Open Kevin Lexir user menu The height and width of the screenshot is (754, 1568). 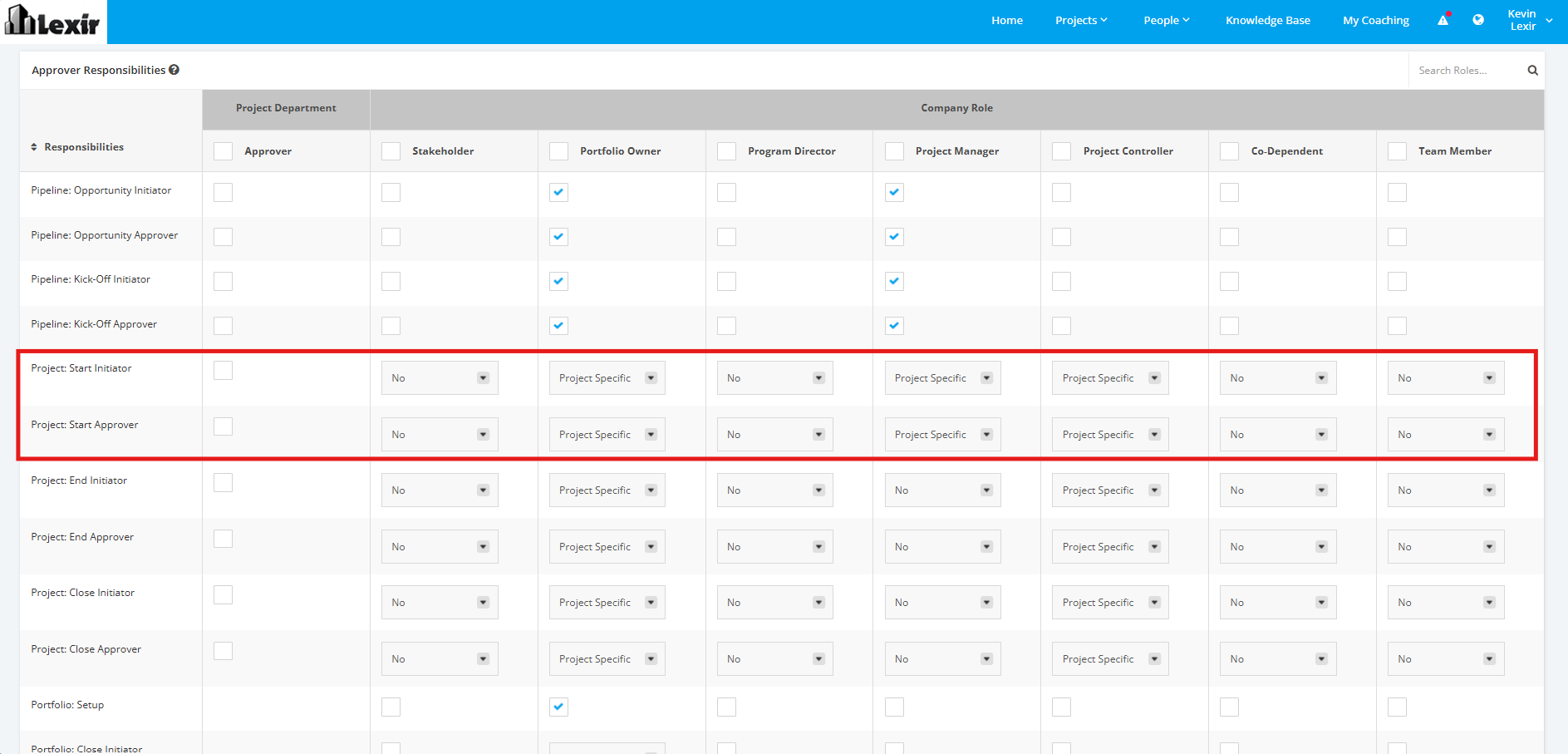click(1529, 20)
